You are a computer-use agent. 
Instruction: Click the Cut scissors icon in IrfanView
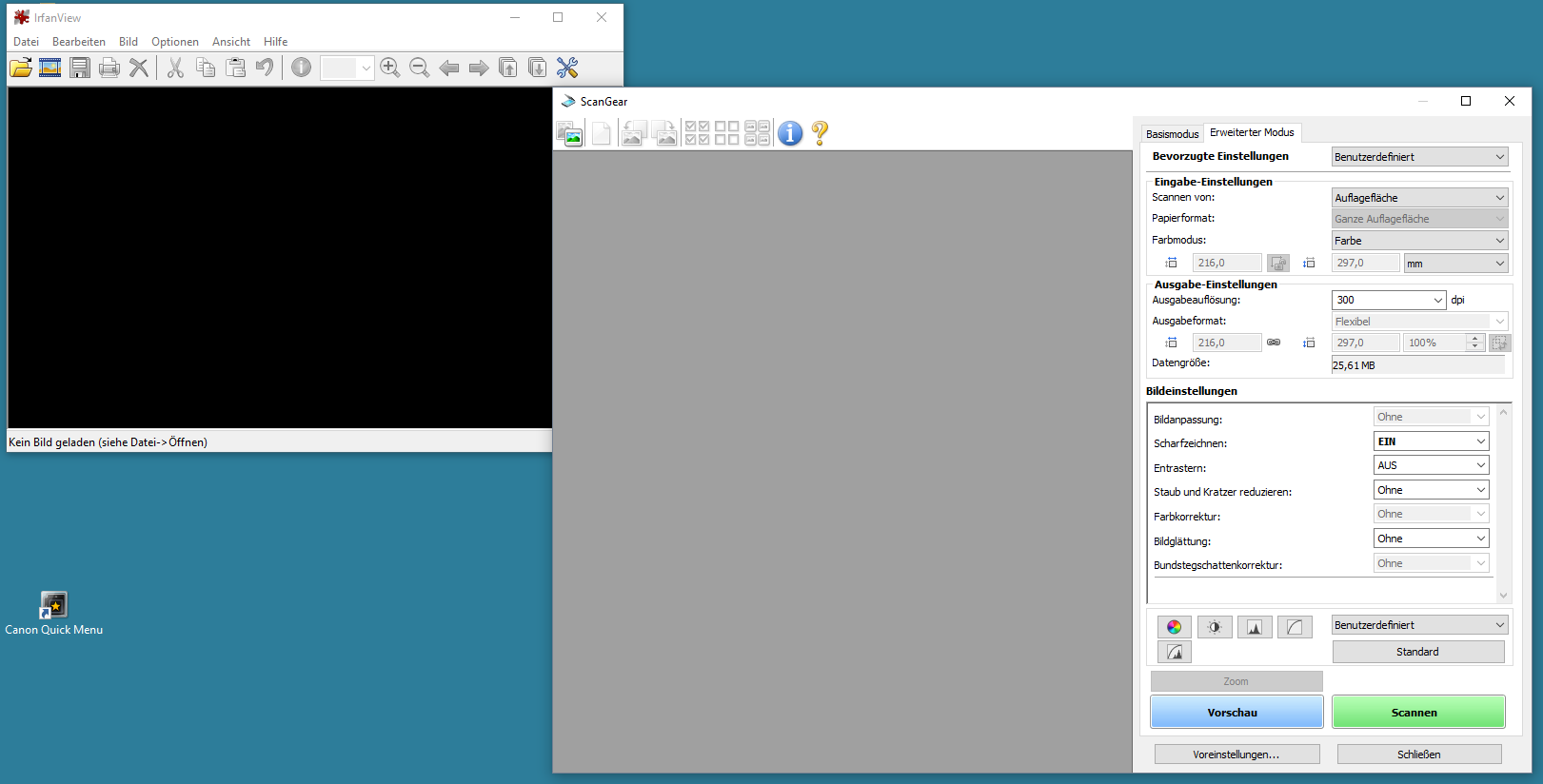[175, 68]
